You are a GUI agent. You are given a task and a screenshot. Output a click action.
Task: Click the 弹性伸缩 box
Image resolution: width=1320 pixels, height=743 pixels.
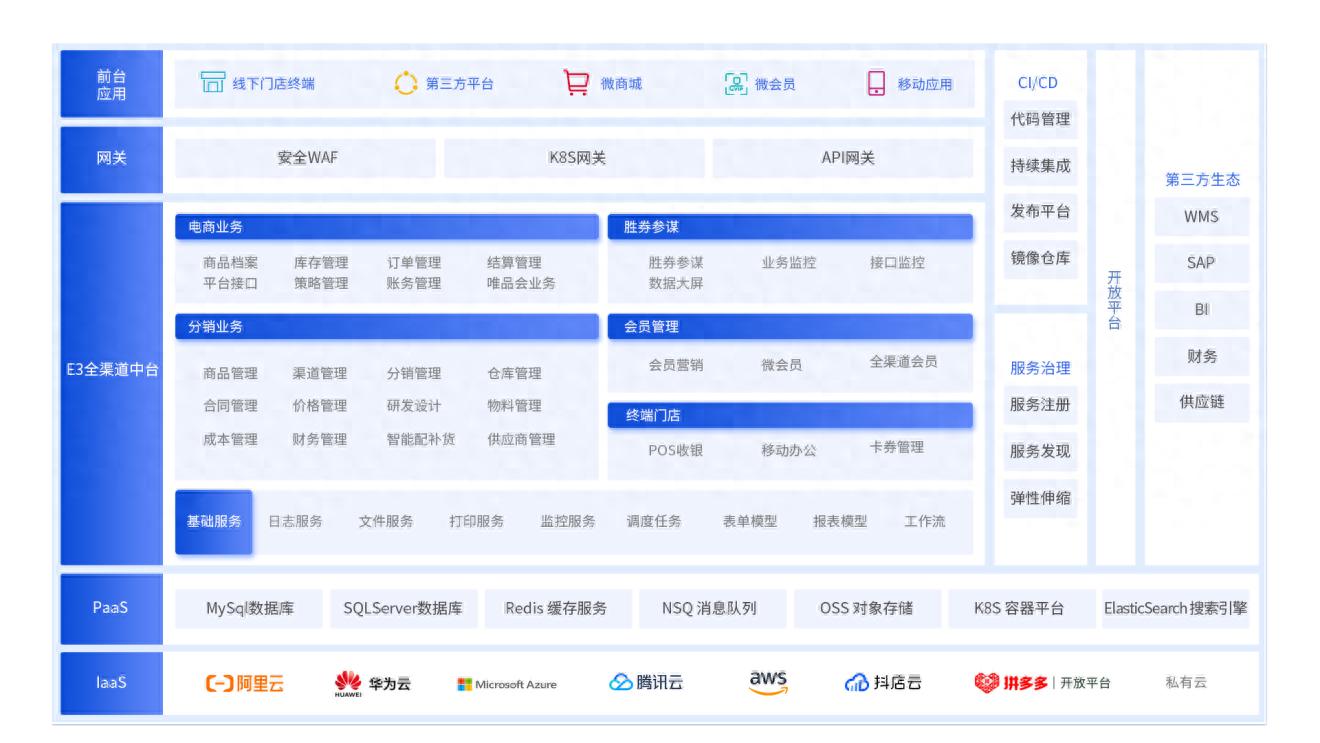[1040, 497]
